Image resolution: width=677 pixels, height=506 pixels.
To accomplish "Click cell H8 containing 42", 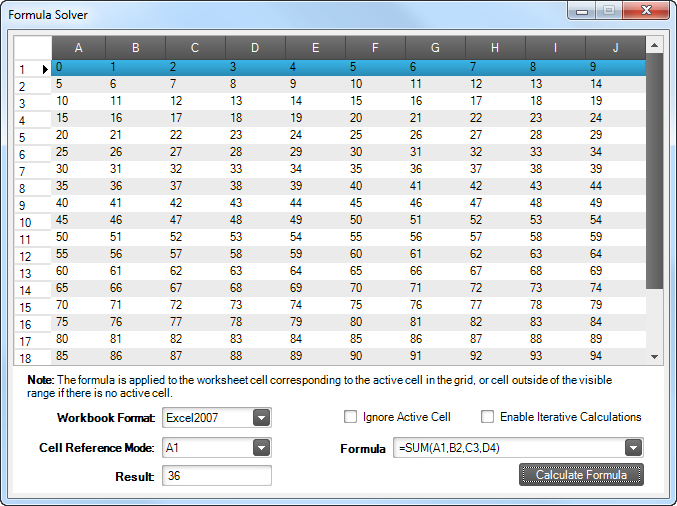I will click(495, 186).
